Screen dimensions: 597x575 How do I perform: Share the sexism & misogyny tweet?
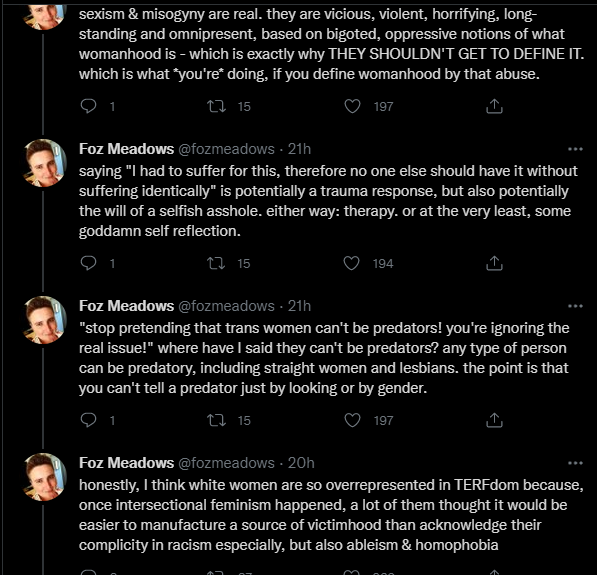coord(494,106)
